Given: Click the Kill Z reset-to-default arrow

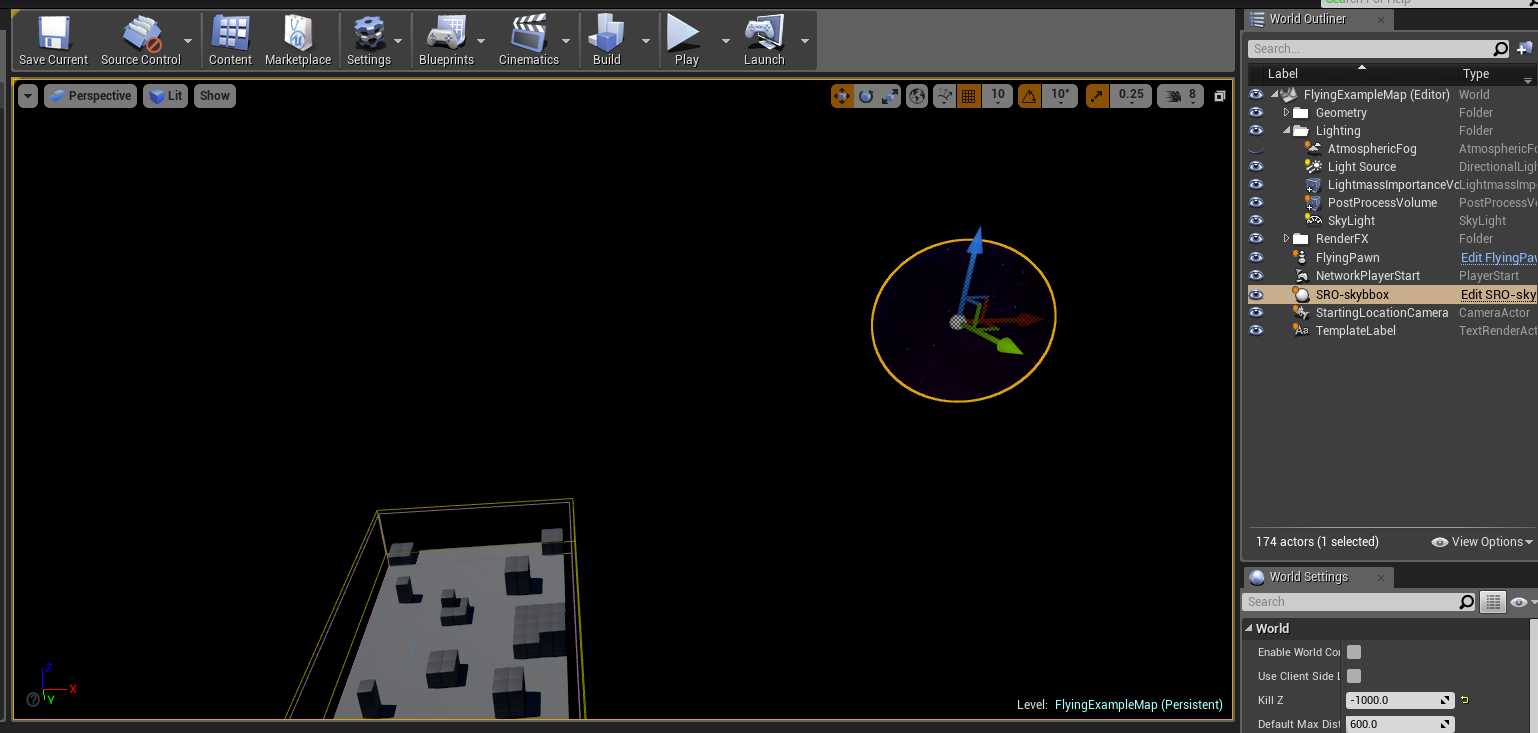Looking at the screenshot, I should tap(1465, 700).
